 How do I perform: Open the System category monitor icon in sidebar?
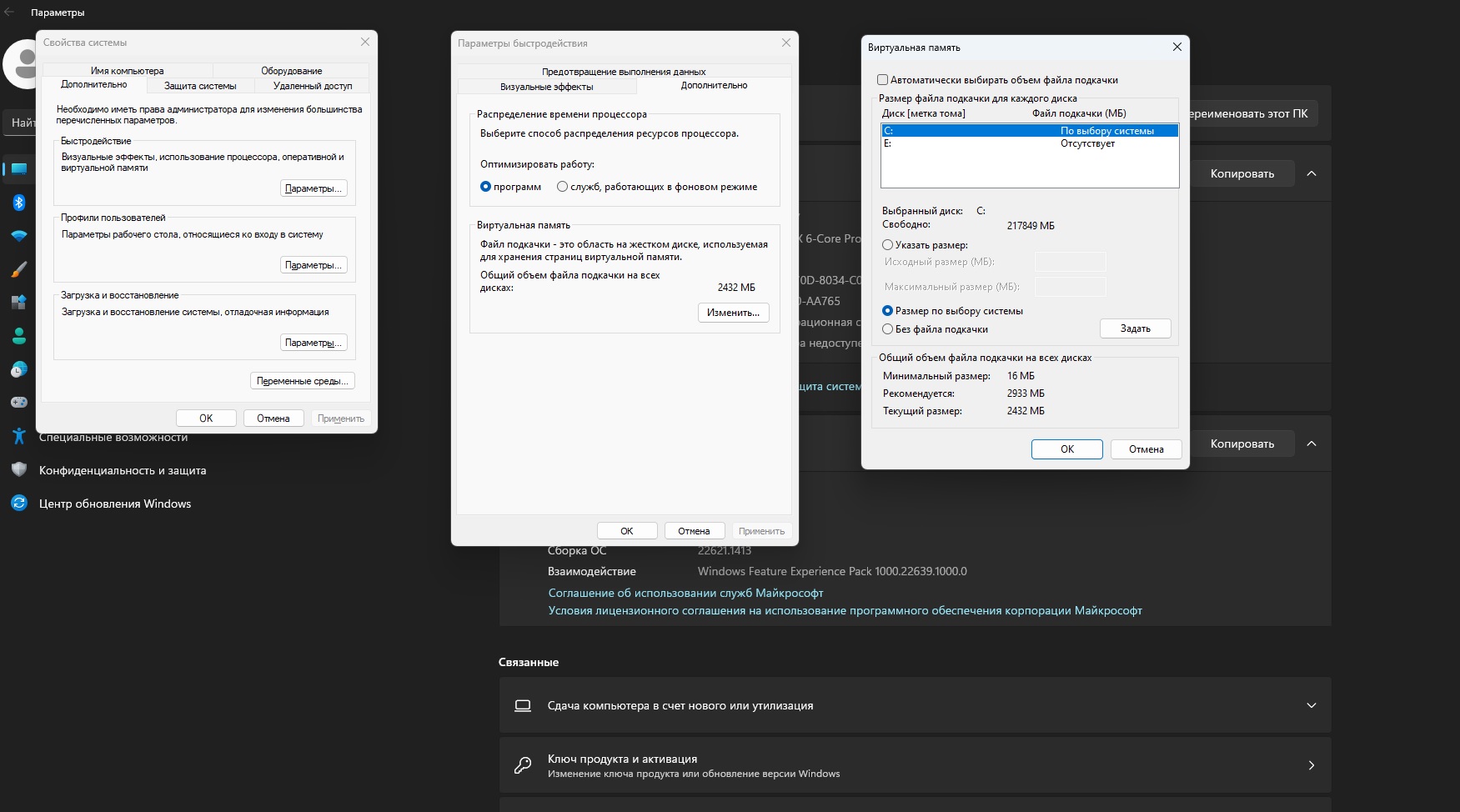click(19, 169)
